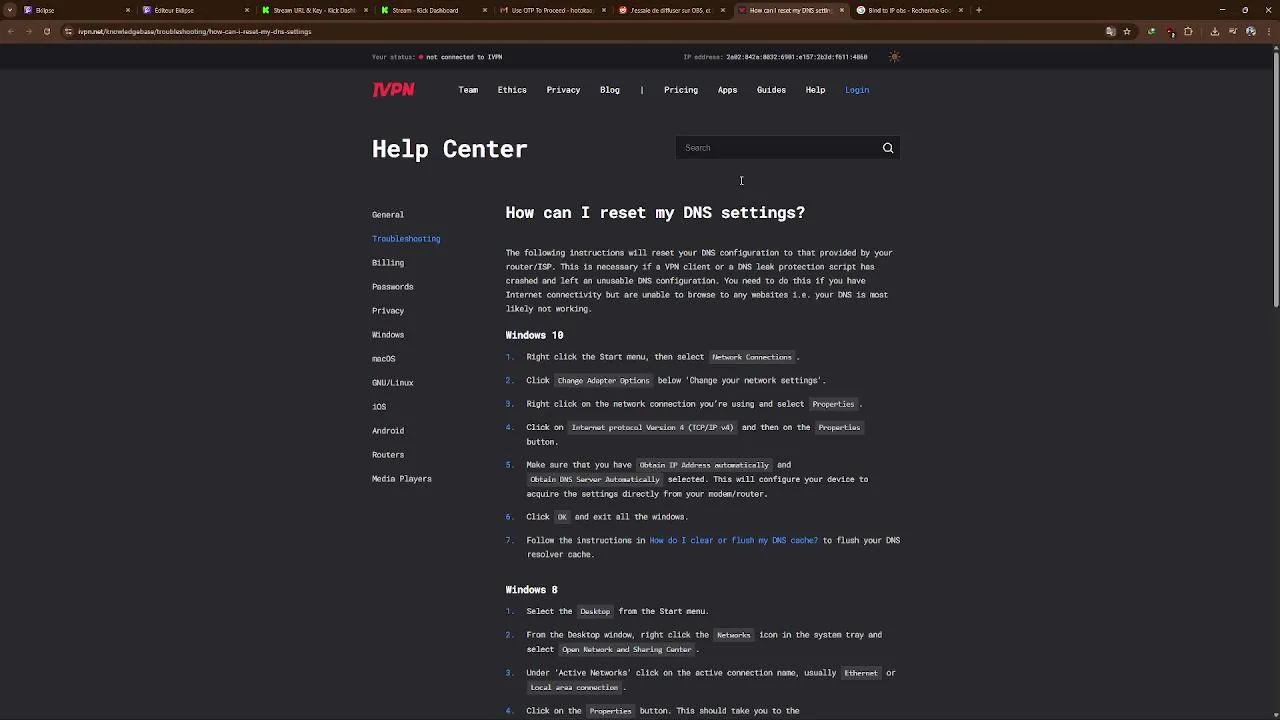The height and width of the screenshot is (720, 1280).
Task: Switch to the Ecl!pse tab
Action: point(75,10)
